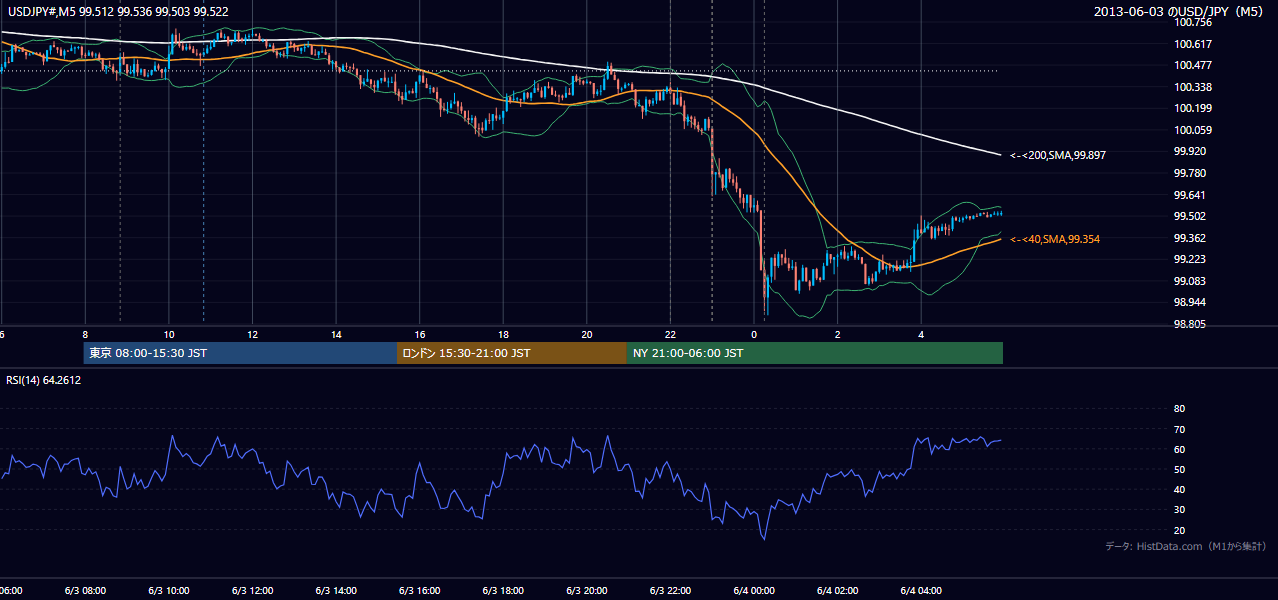Click price axis label 100.338
The image size is (1278, 600).
(1193, 87)
